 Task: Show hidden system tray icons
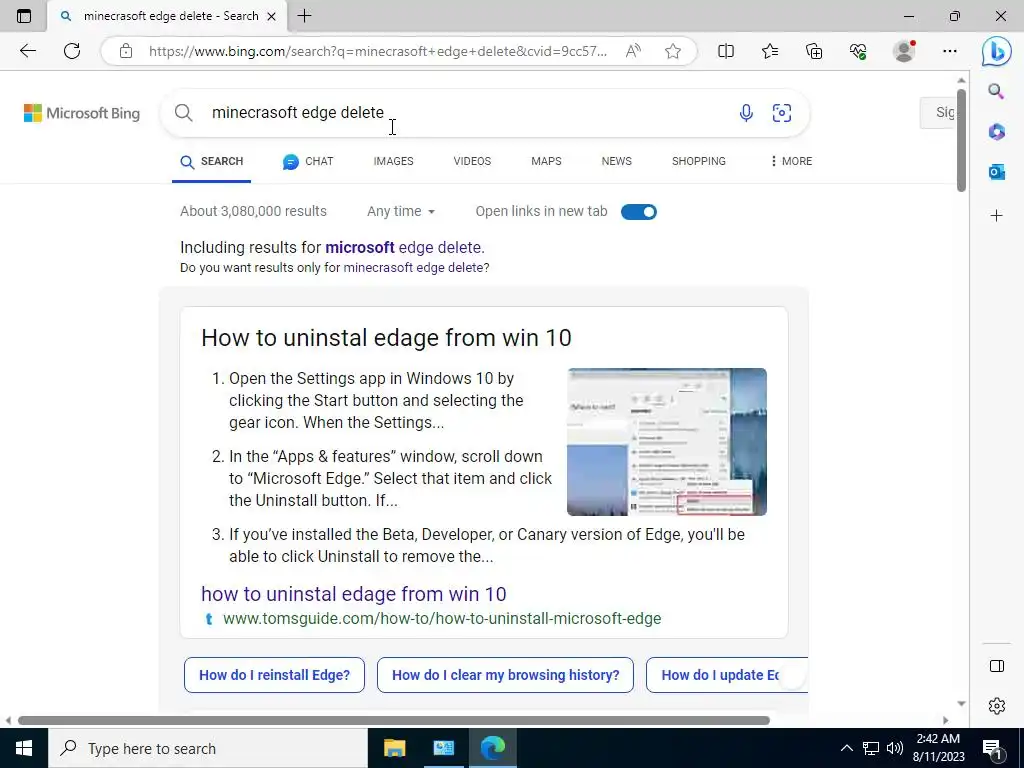coord(846,748)
